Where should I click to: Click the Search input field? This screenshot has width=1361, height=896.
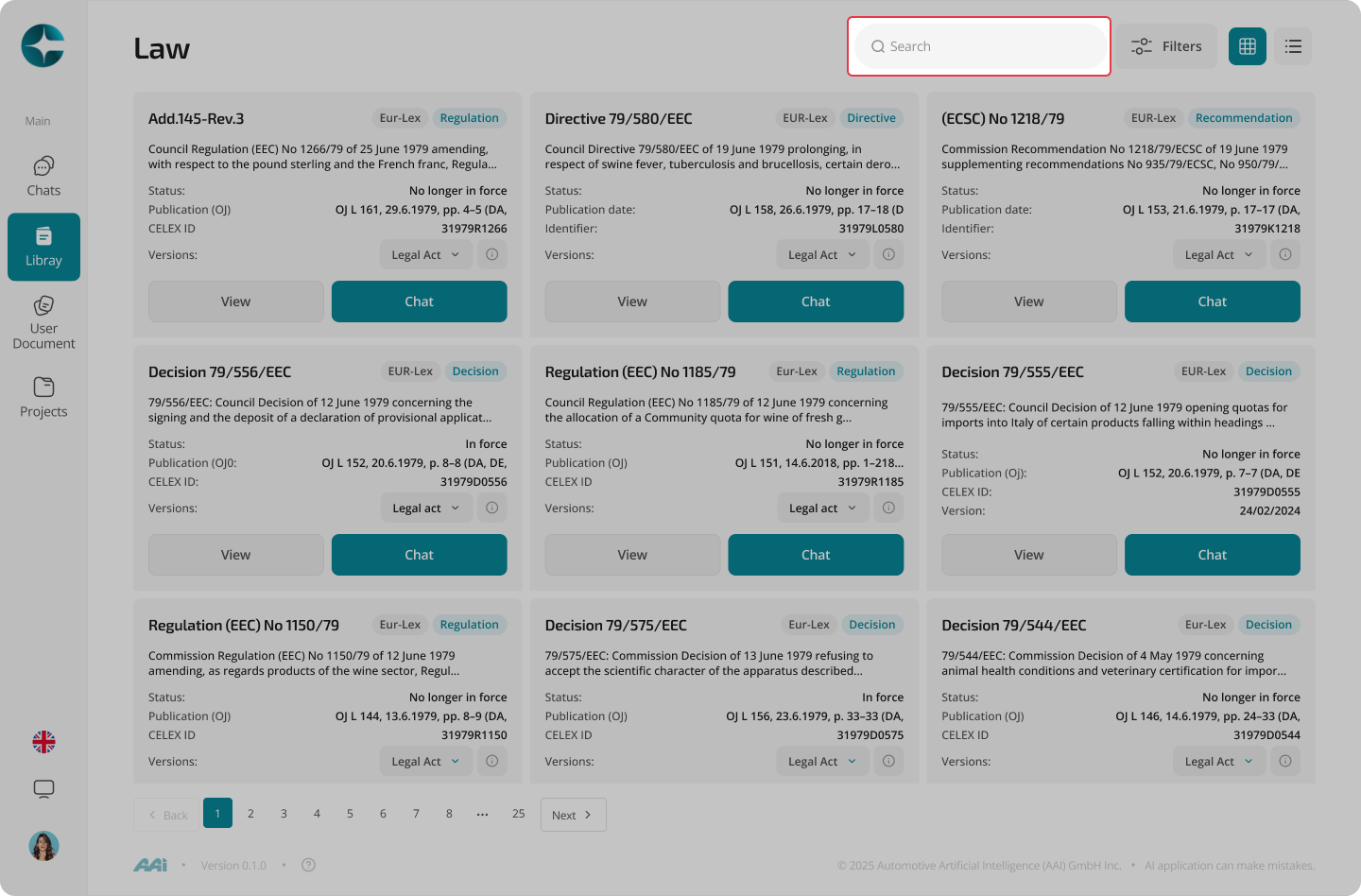point(979,46)
